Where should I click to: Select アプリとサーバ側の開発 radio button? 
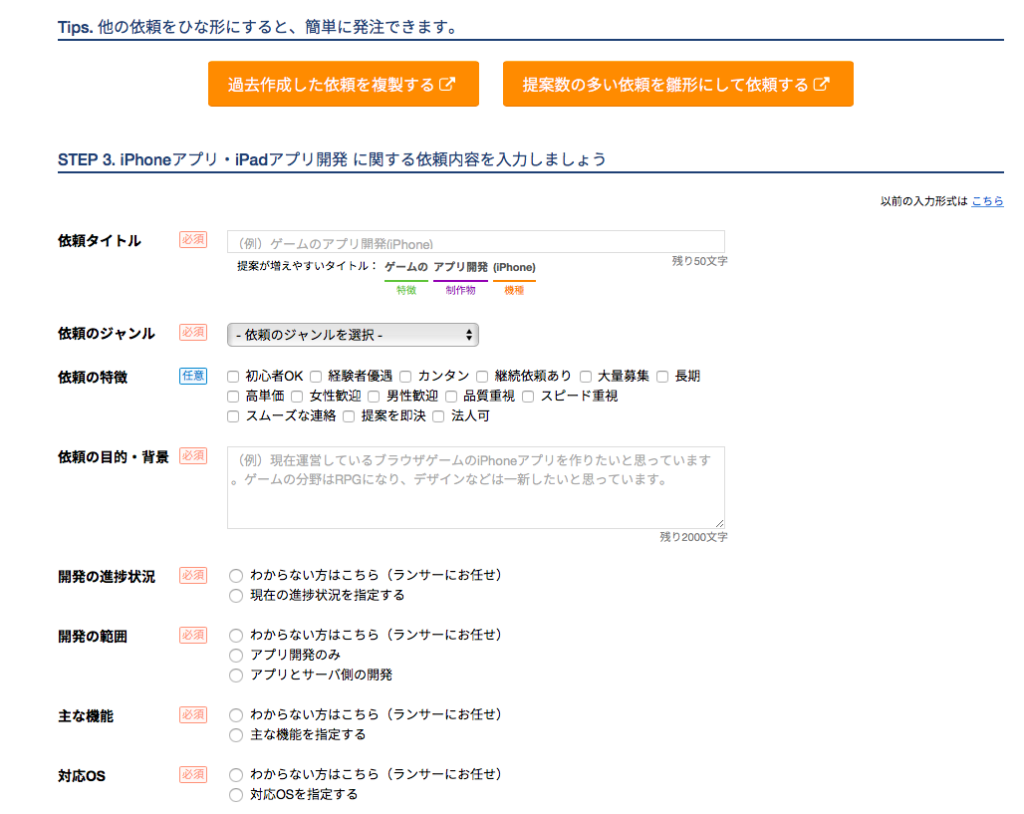point(236,676)
